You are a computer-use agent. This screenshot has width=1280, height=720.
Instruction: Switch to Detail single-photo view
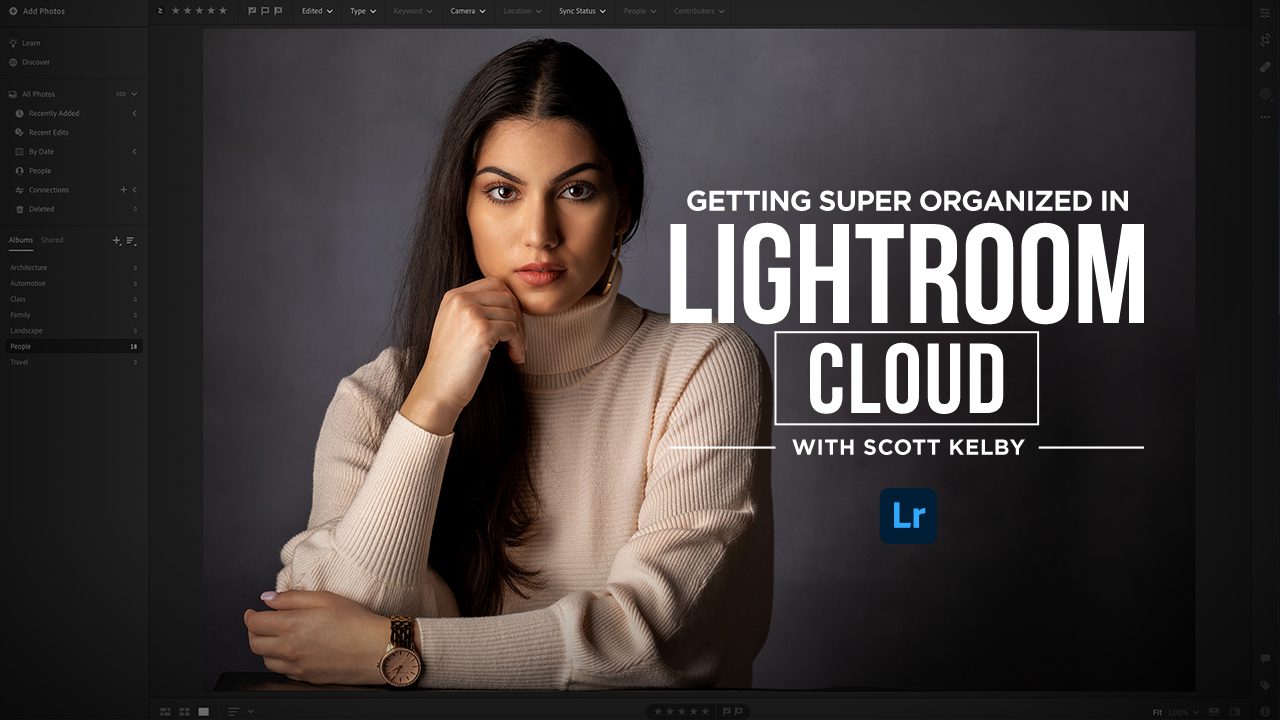[x=203, y=711]
